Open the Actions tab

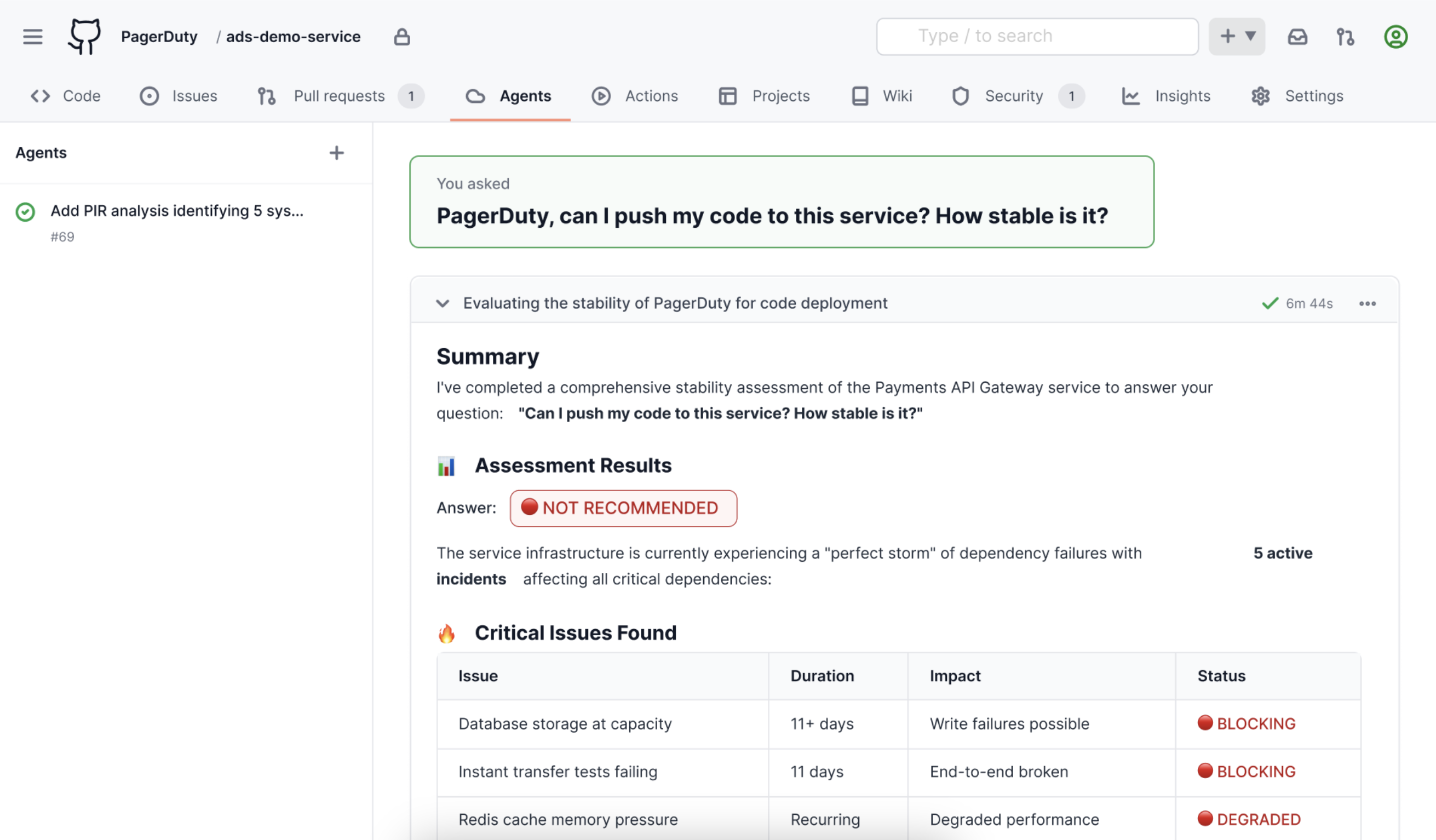tap(634, 96)
